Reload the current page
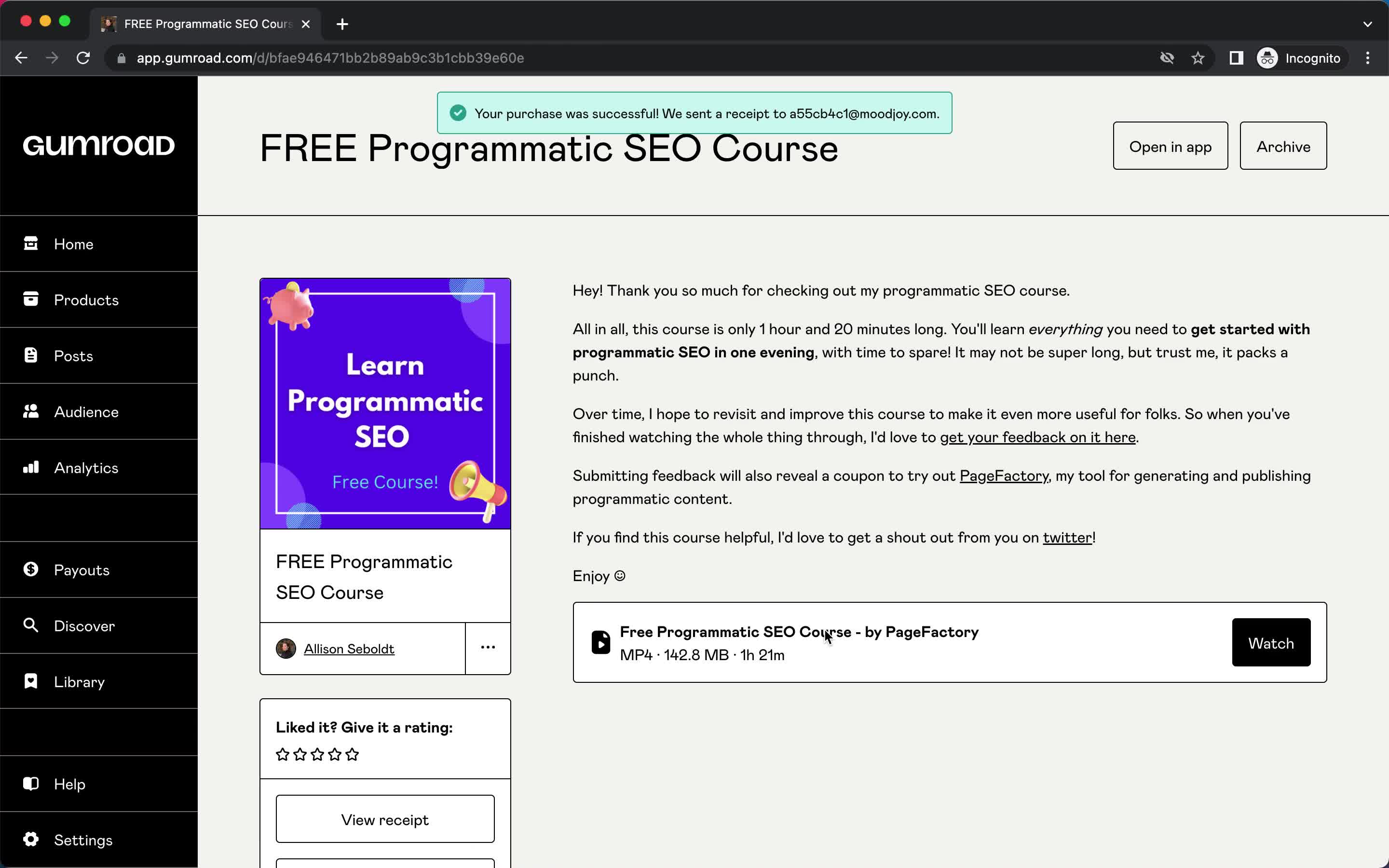 (x=83, y=58)
